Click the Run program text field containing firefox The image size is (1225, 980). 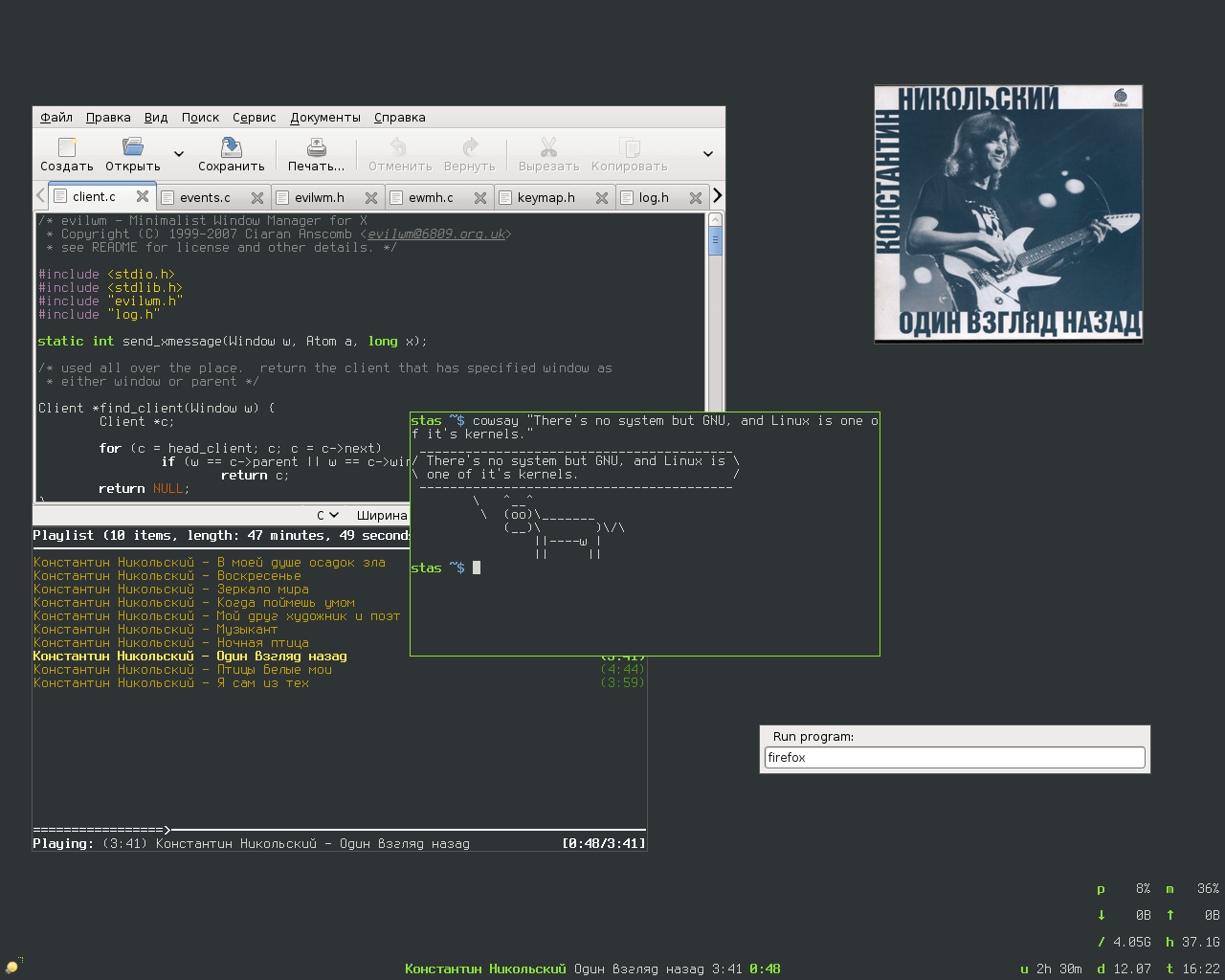coord(955,757)
